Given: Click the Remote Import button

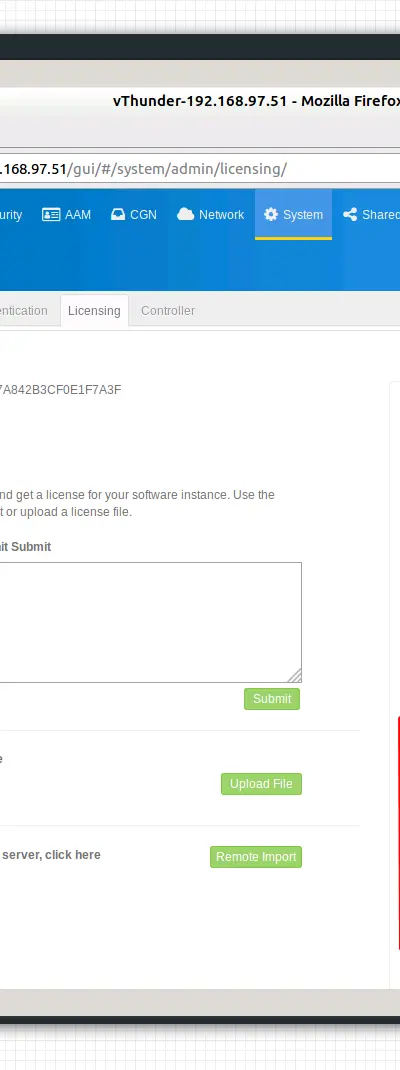Looking at the screenshot, I should point(256,856).
